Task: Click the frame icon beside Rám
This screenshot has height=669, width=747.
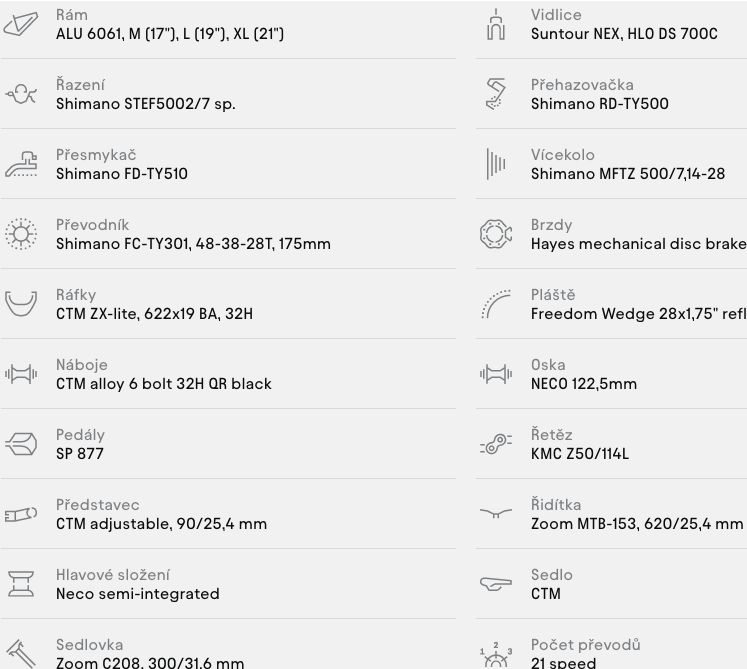Action: coord(20,24)
